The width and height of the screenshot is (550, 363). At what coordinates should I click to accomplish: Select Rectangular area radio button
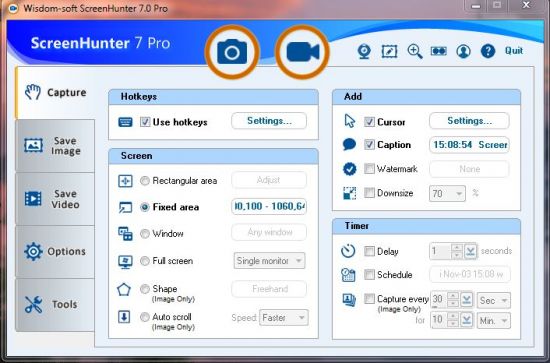(x=145, y=181)
